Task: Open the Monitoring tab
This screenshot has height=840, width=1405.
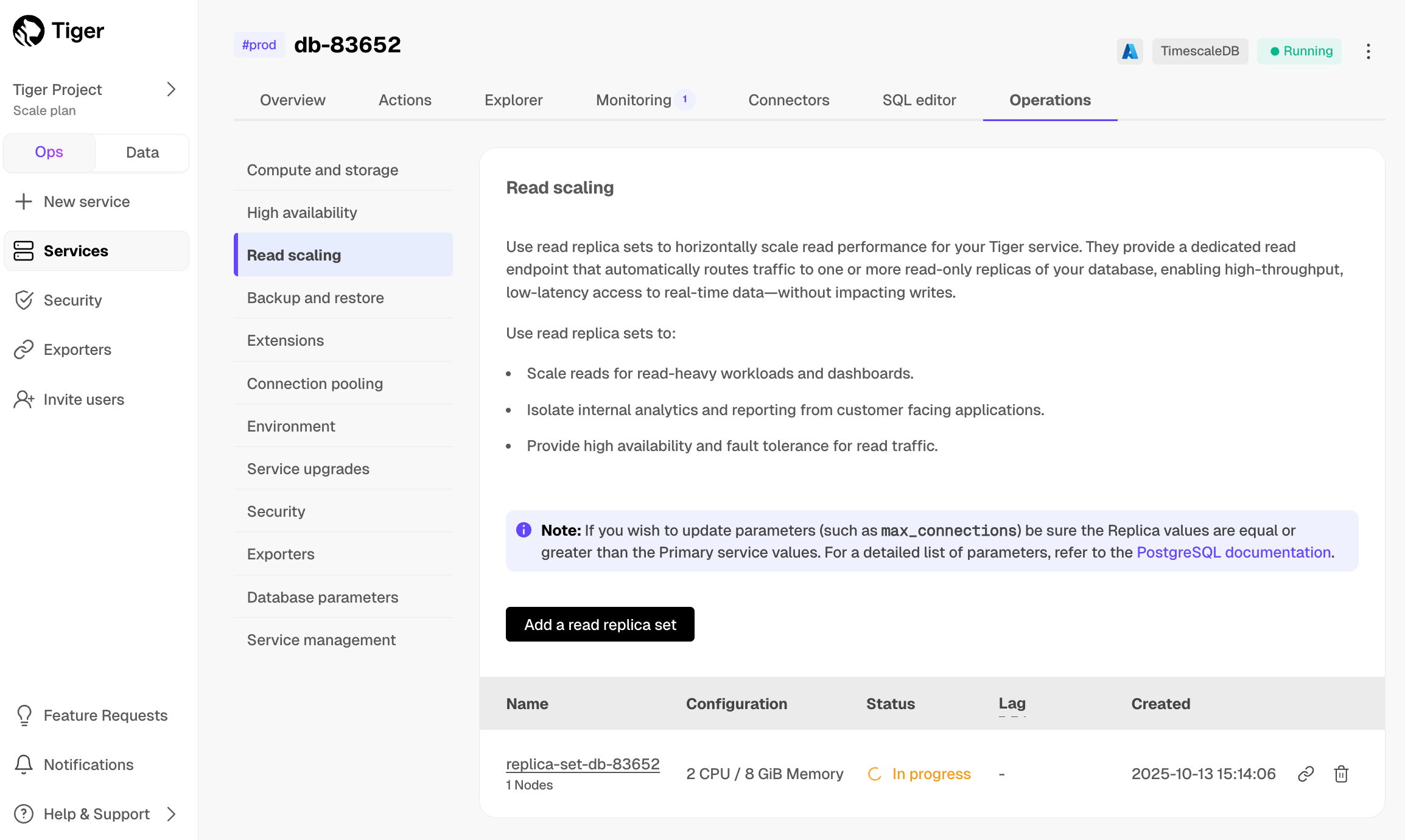Action: point(634,100)
